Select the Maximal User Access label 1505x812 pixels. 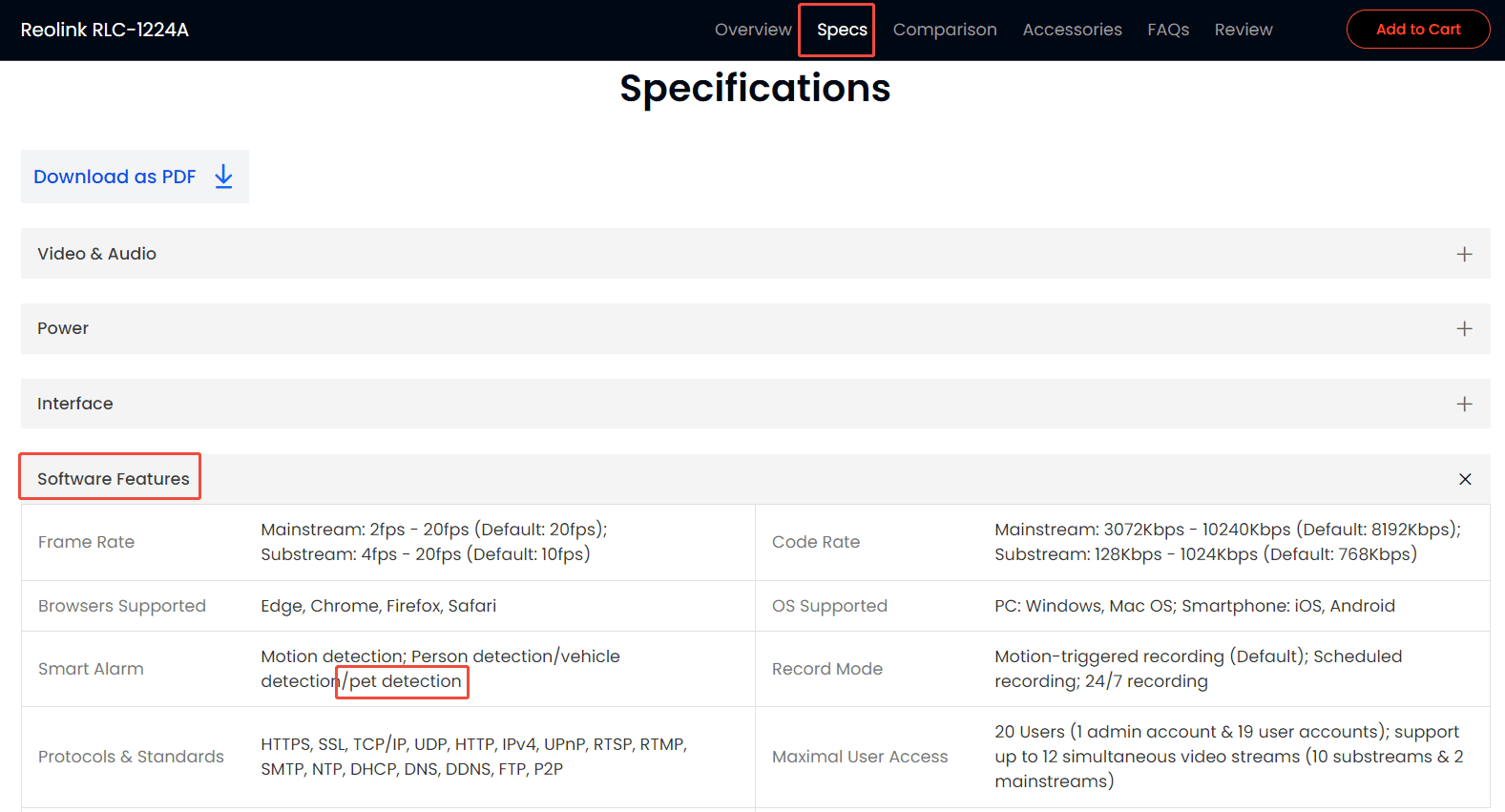(860, 757)
